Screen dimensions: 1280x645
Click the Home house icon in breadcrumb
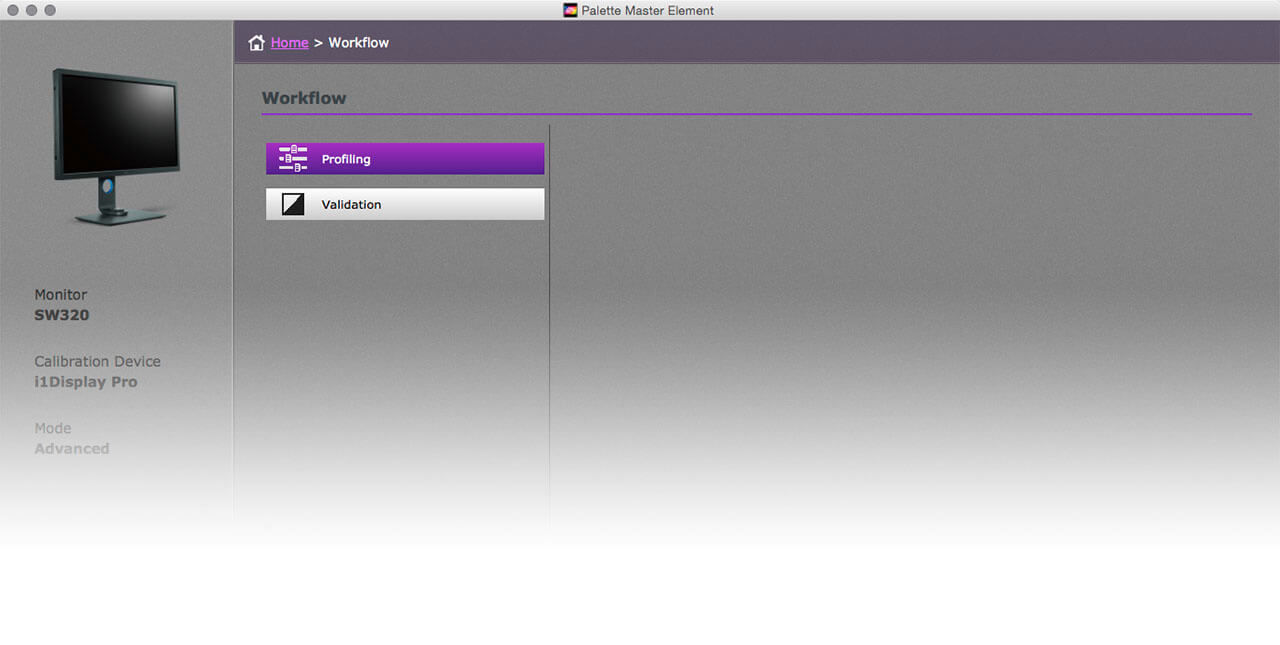coord(257,43)
